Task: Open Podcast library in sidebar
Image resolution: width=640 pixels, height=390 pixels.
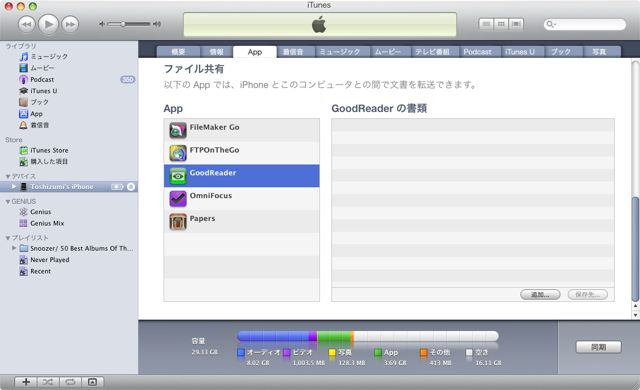Action: [x=42, y=80]
